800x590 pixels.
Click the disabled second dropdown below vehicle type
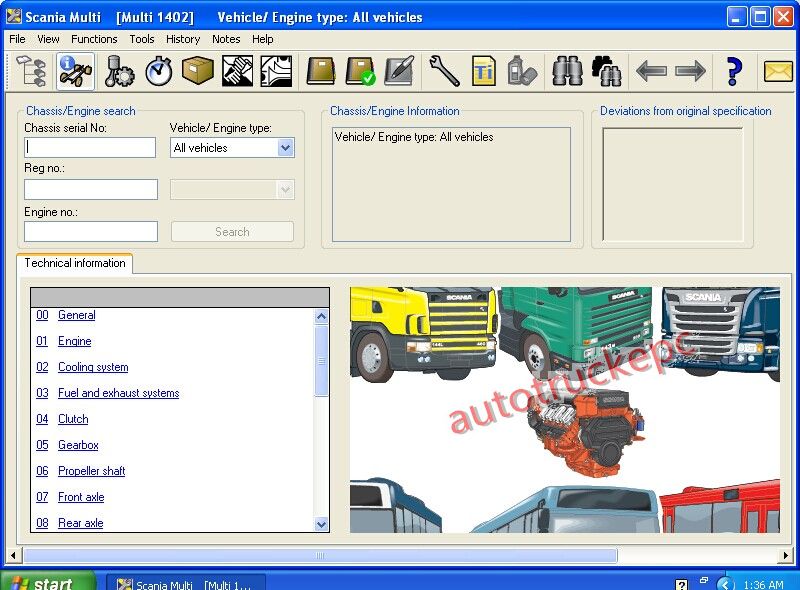click(x=232, y=190)
